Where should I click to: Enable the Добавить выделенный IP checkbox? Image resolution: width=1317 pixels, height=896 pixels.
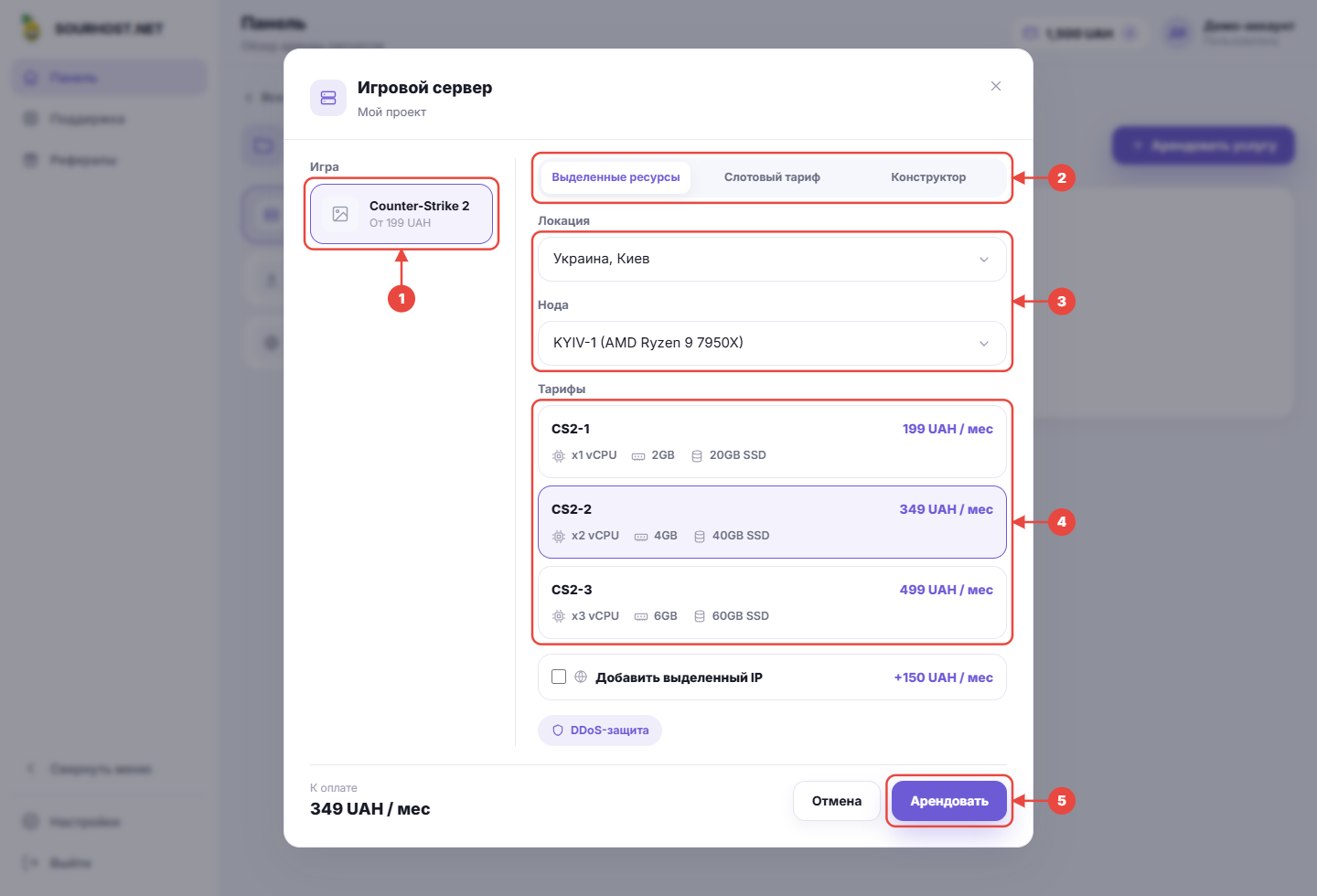559,677
